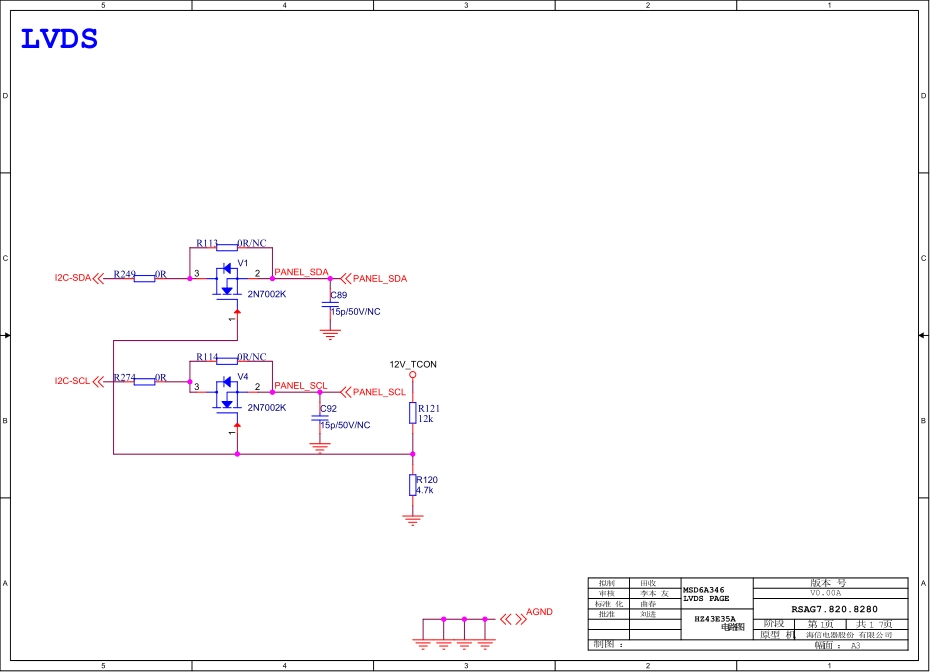Click the RSAG7.820.8280 title block field
The image size is (950, 672).
point(834,608)
